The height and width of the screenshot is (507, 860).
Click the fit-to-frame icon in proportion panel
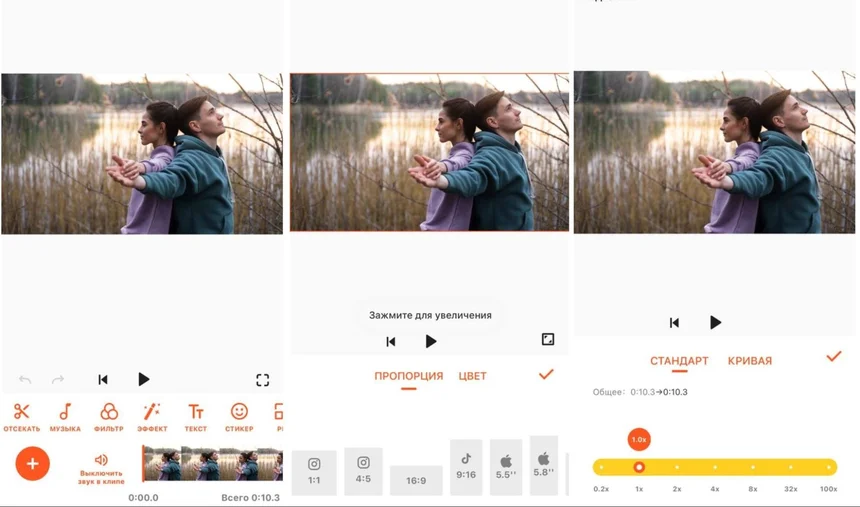(x=547, y=339)
